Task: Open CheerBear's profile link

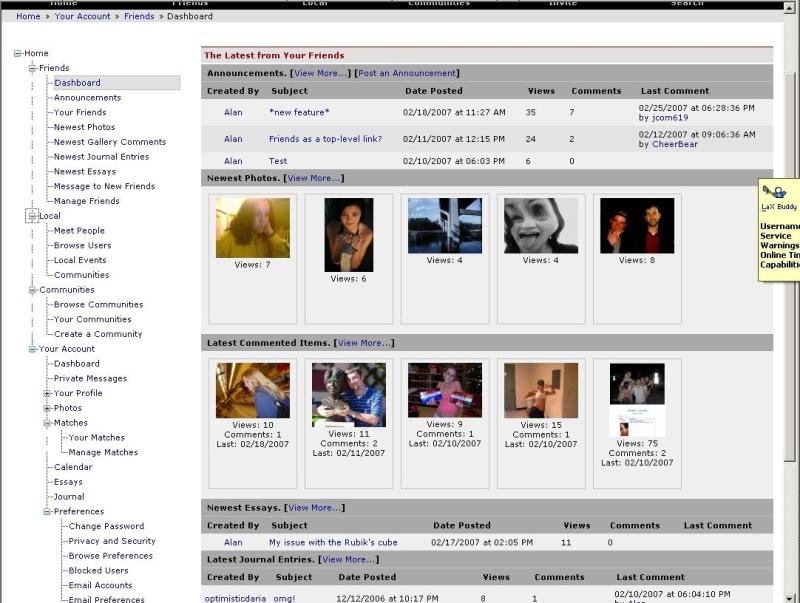Action: click(675, 144)
